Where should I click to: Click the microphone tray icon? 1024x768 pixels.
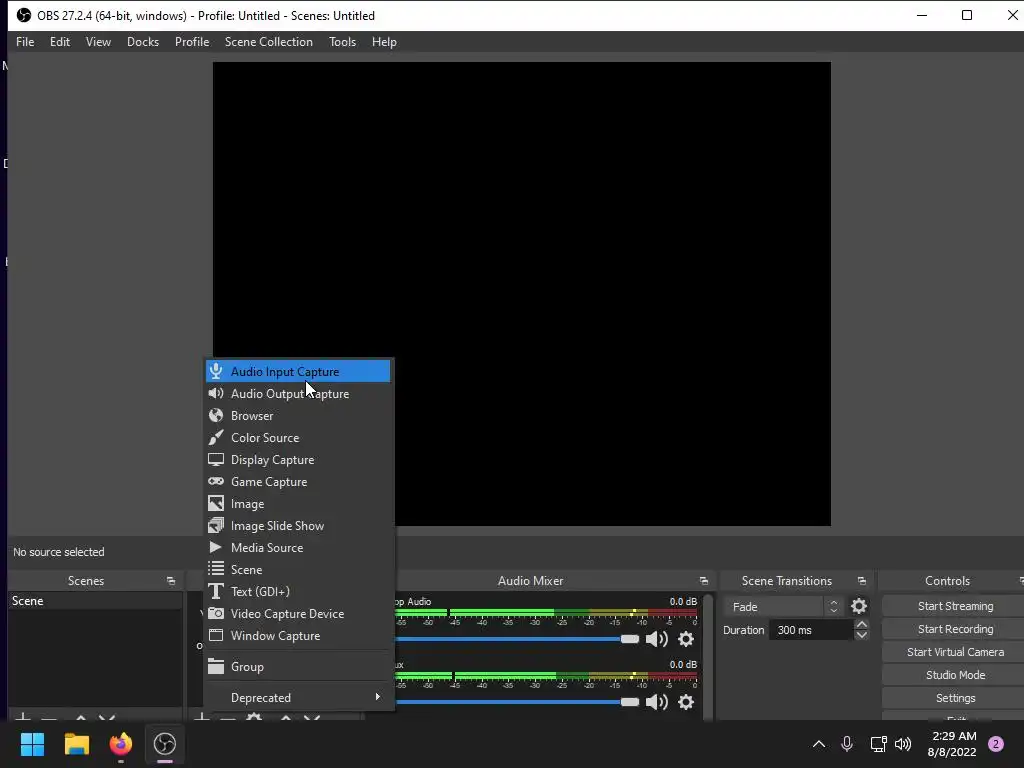click(x=847, y=744)
